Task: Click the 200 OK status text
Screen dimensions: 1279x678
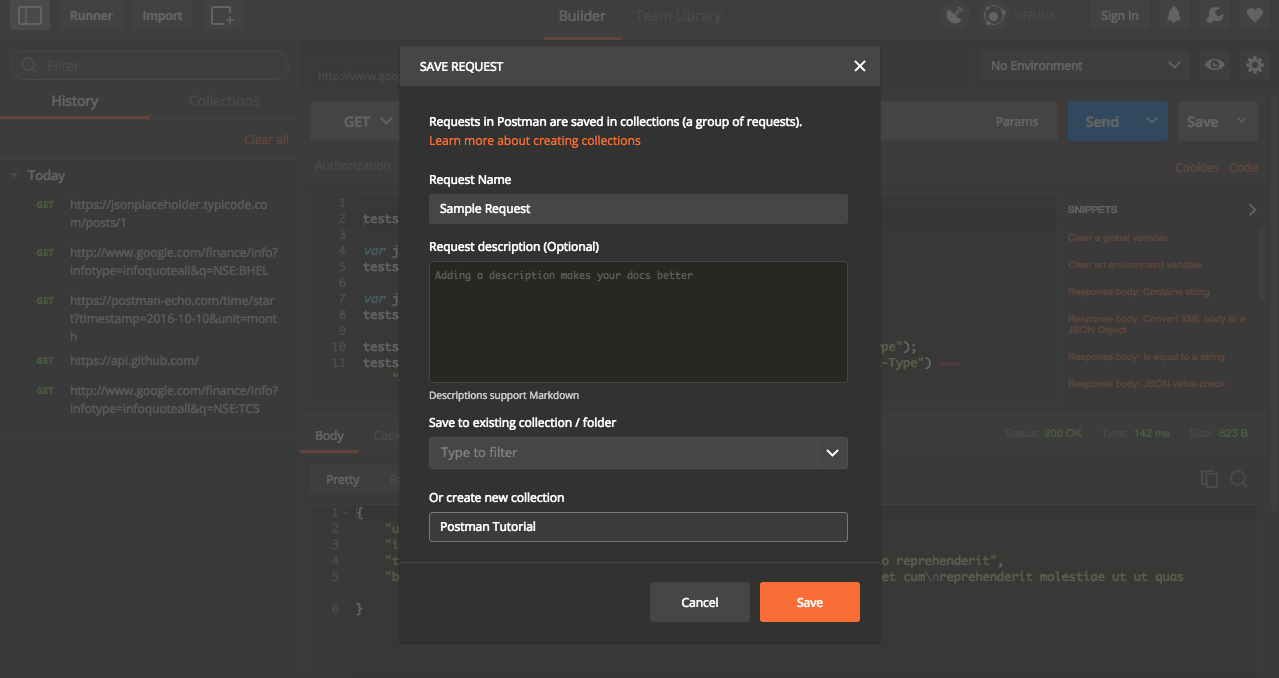Action: 1064,434
